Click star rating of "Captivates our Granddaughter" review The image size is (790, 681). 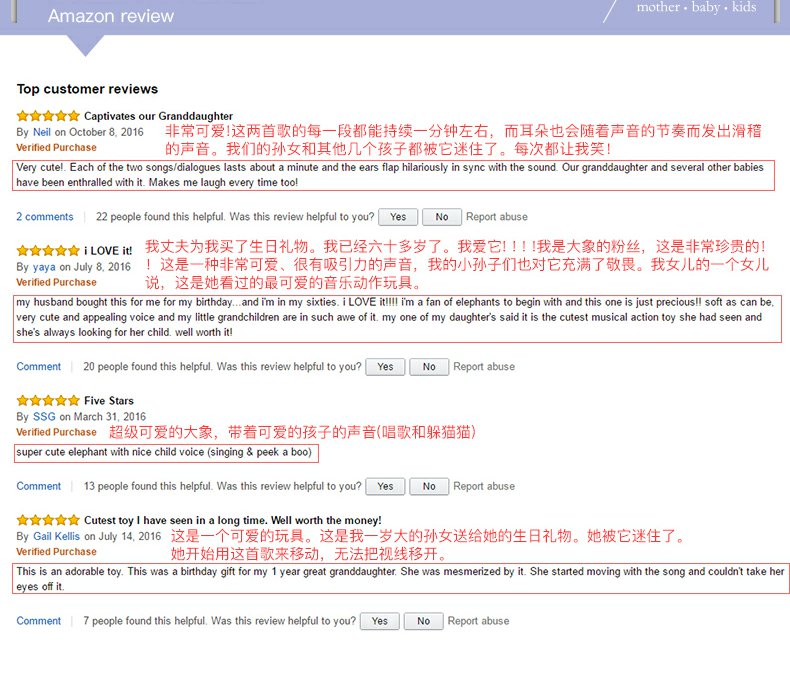(47, 116)
